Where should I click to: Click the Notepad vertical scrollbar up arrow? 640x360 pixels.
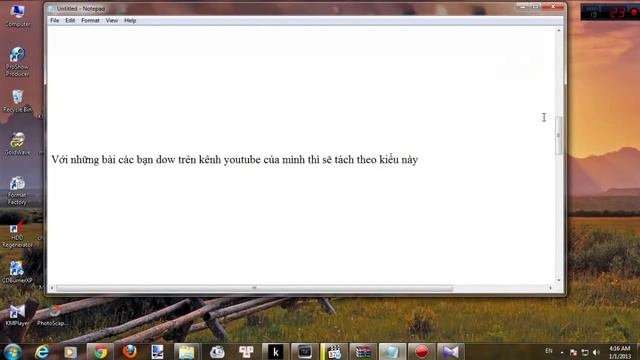(559, 30)
